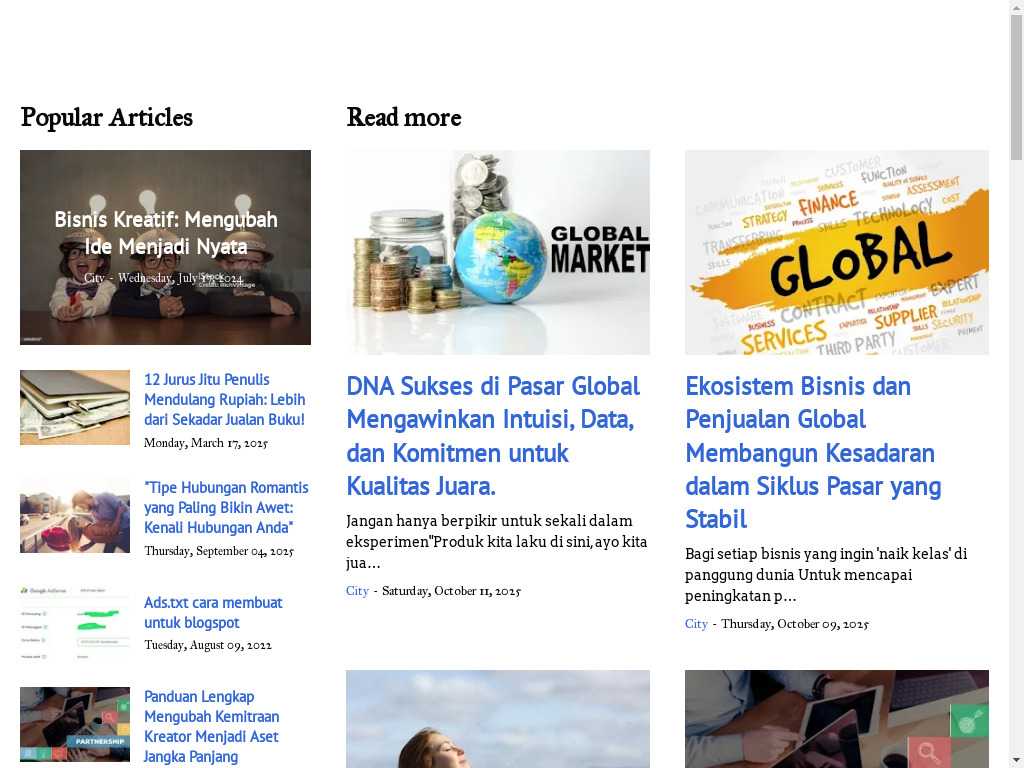The width and height of the screenshot is (1024, 768).
Task: Open the featured article Bisnis Kreatif: Mengubah Ide Menjadi Nyata
Action: pyautogui.click(x=166, y=232)
